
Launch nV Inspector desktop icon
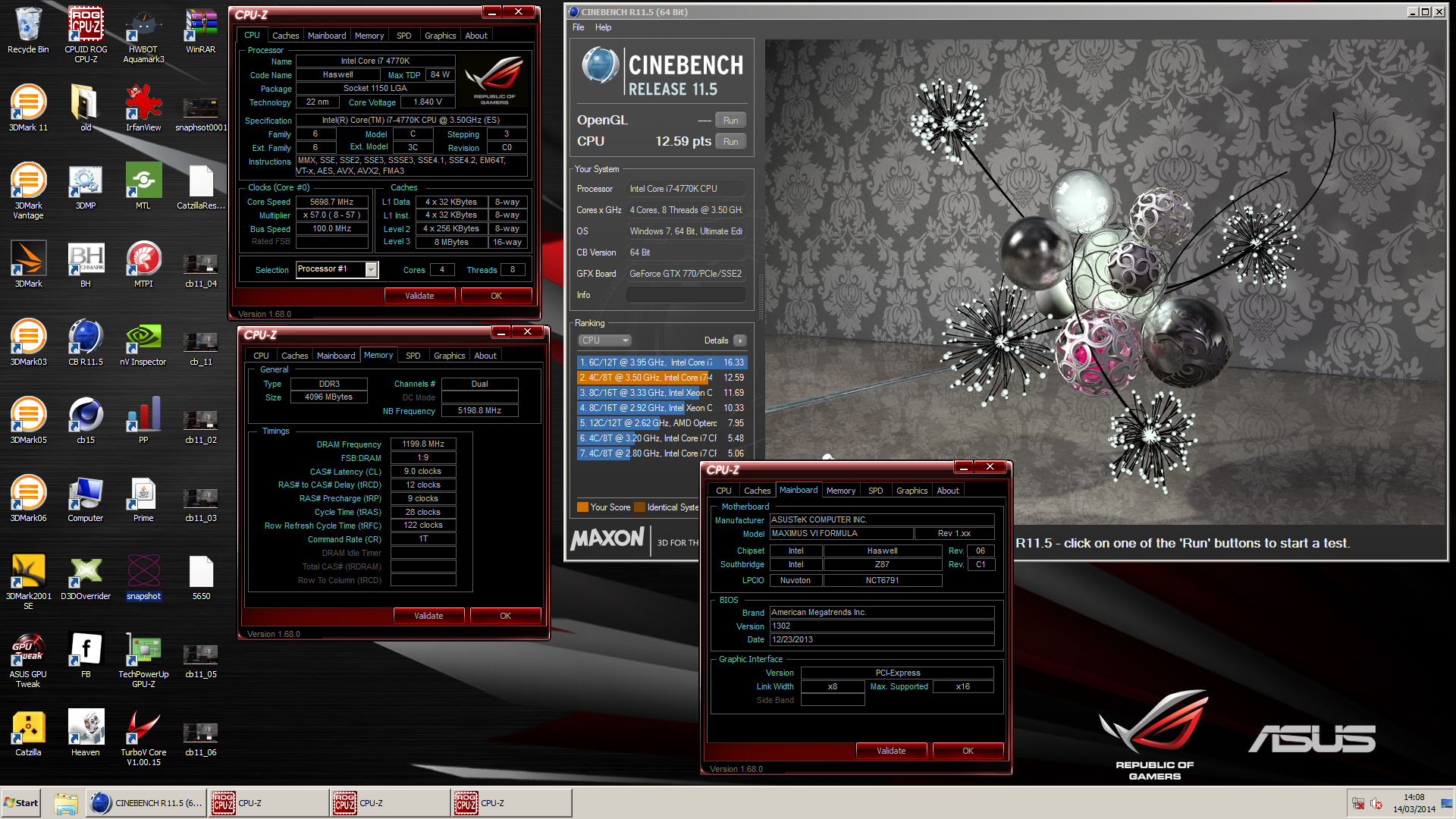143,343
